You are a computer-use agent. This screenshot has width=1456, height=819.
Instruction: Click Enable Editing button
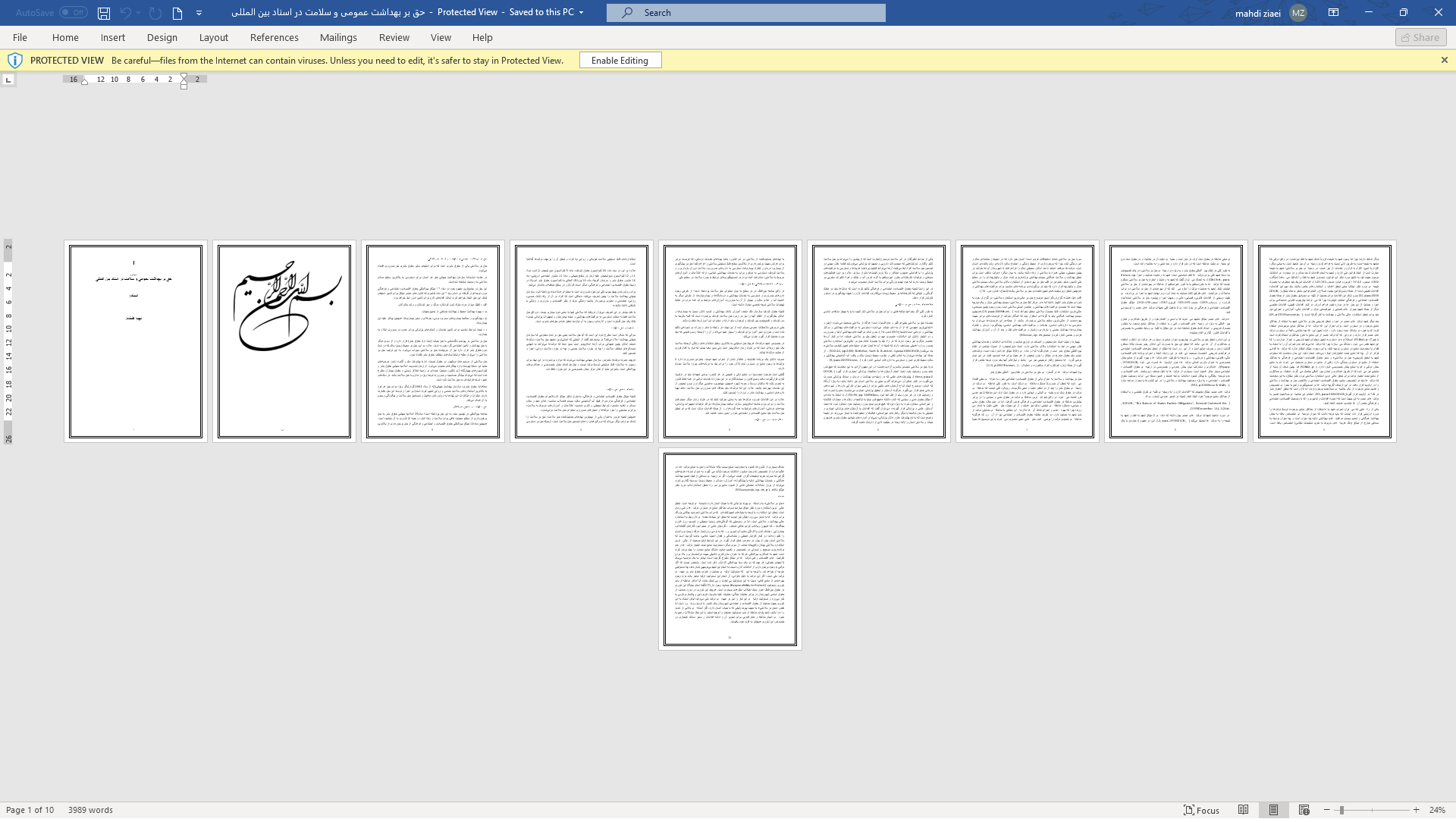[x=620, y=60]
